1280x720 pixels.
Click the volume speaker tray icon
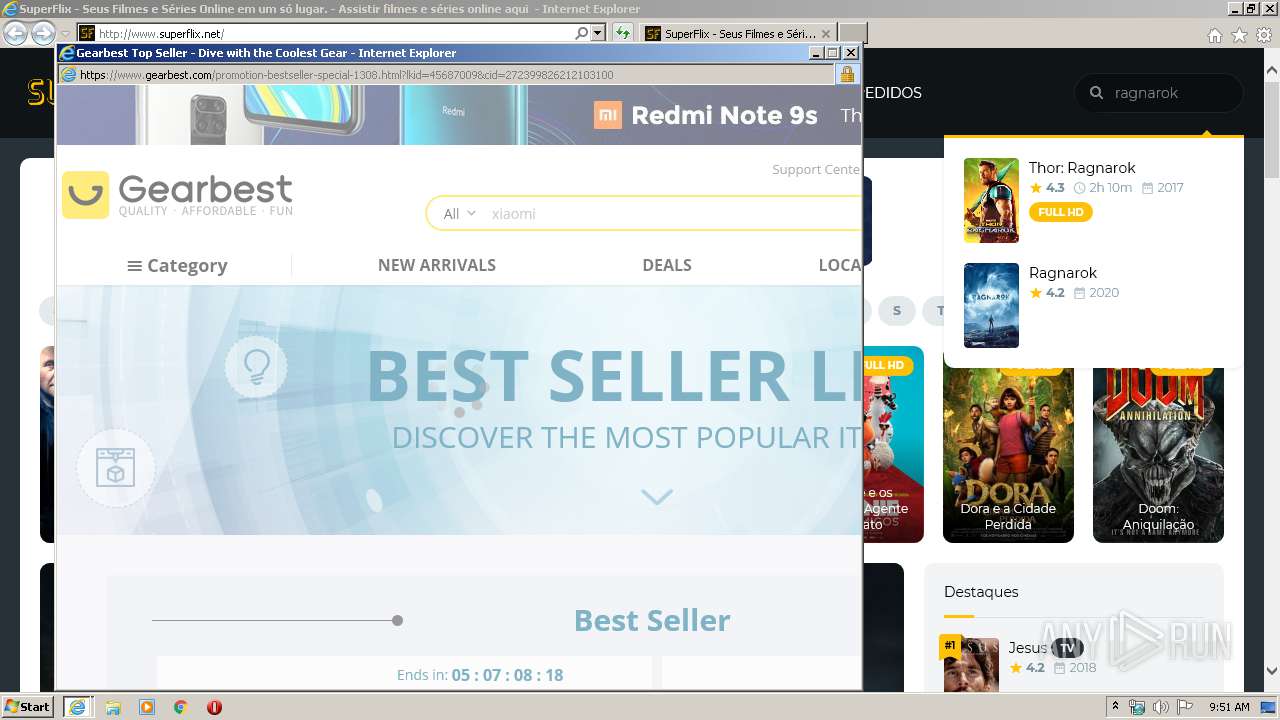tap(1161, 707)
